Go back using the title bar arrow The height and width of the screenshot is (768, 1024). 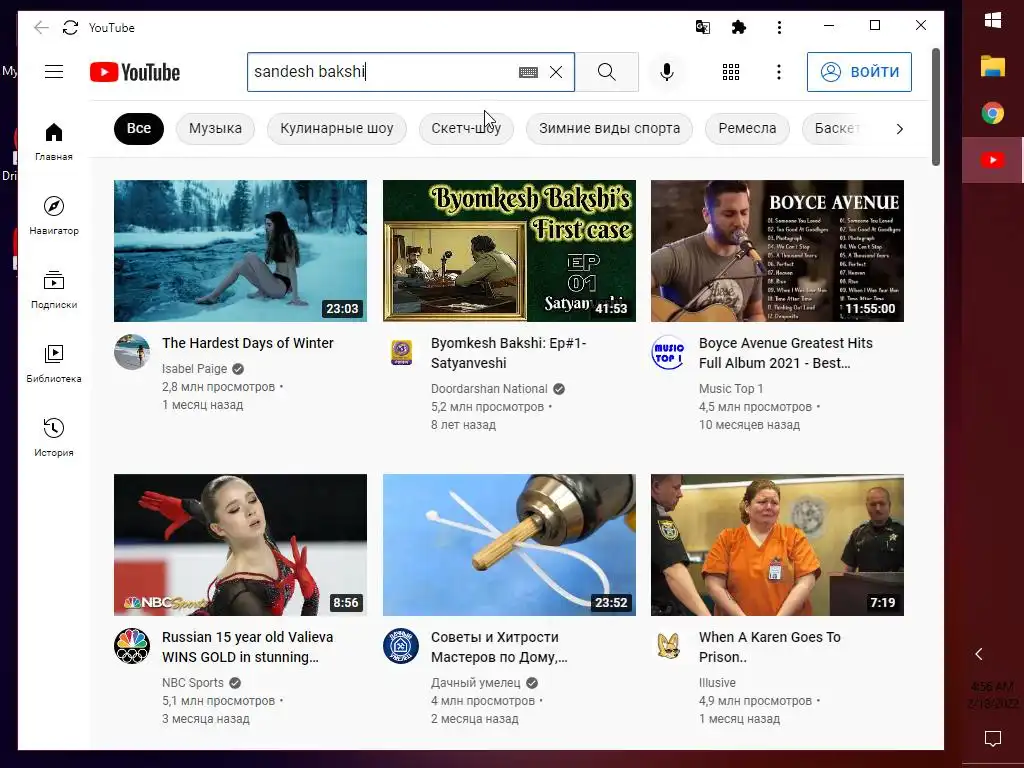click(x=41, y=27)
